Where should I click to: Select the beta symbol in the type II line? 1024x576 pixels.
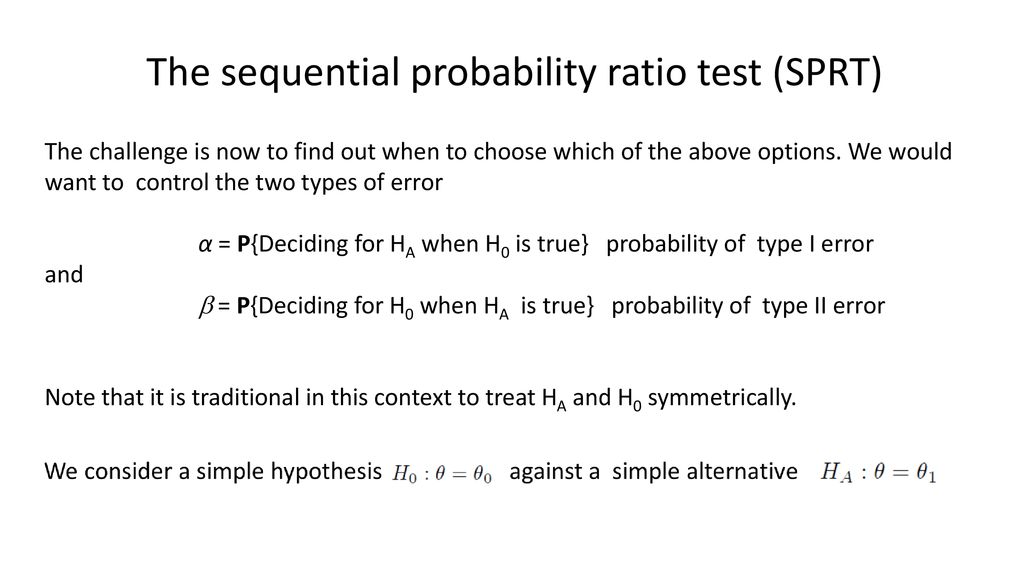(206, 306)
